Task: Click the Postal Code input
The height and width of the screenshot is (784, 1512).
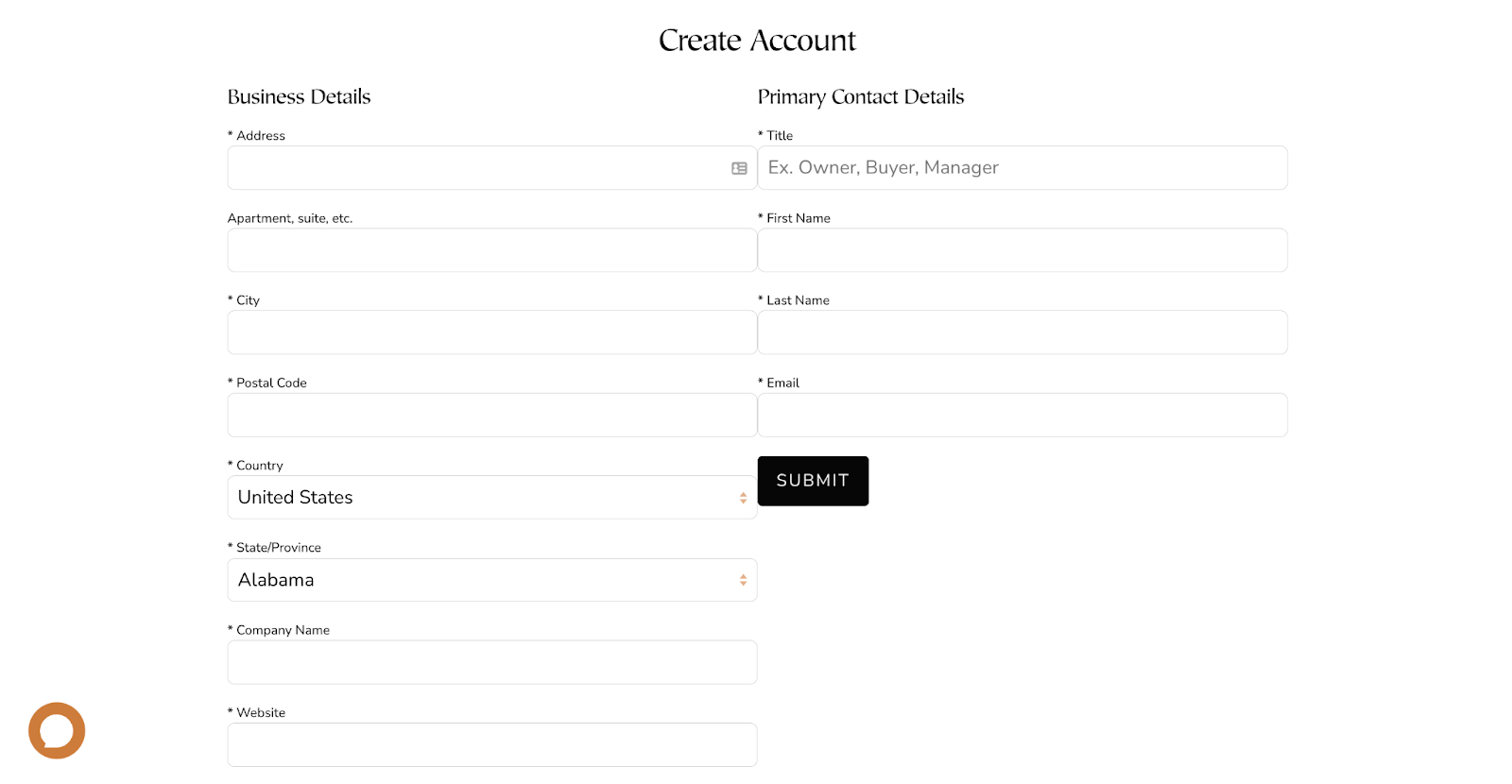Action: pyautogui.click(x=491, y=416)
